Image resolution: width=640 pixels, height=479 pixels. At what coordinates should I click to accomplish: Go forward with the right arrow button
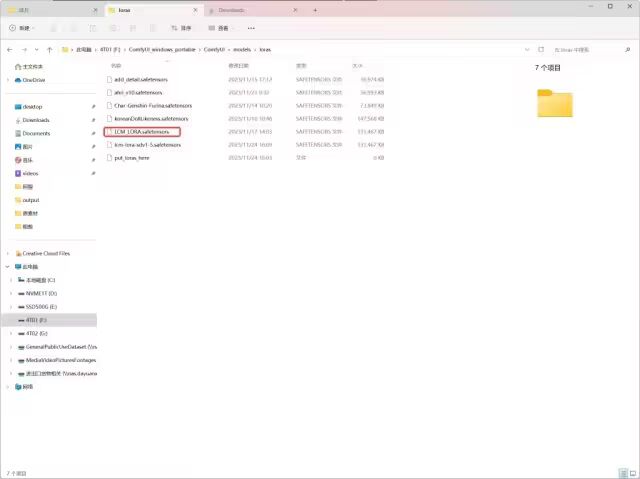click(24, 50)
